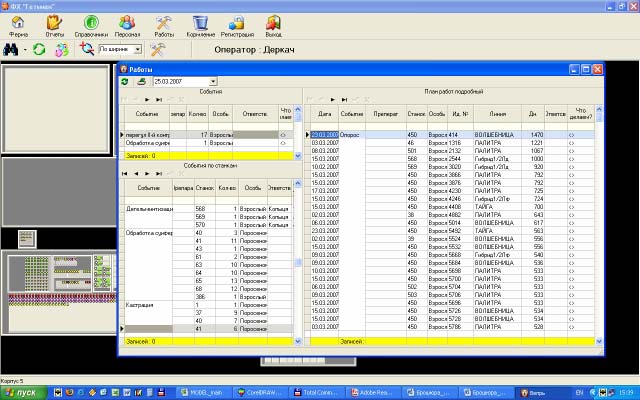Select row with Ид. № 5014 ВОЛШЕБНИЦА

click(x=452, y=223)
